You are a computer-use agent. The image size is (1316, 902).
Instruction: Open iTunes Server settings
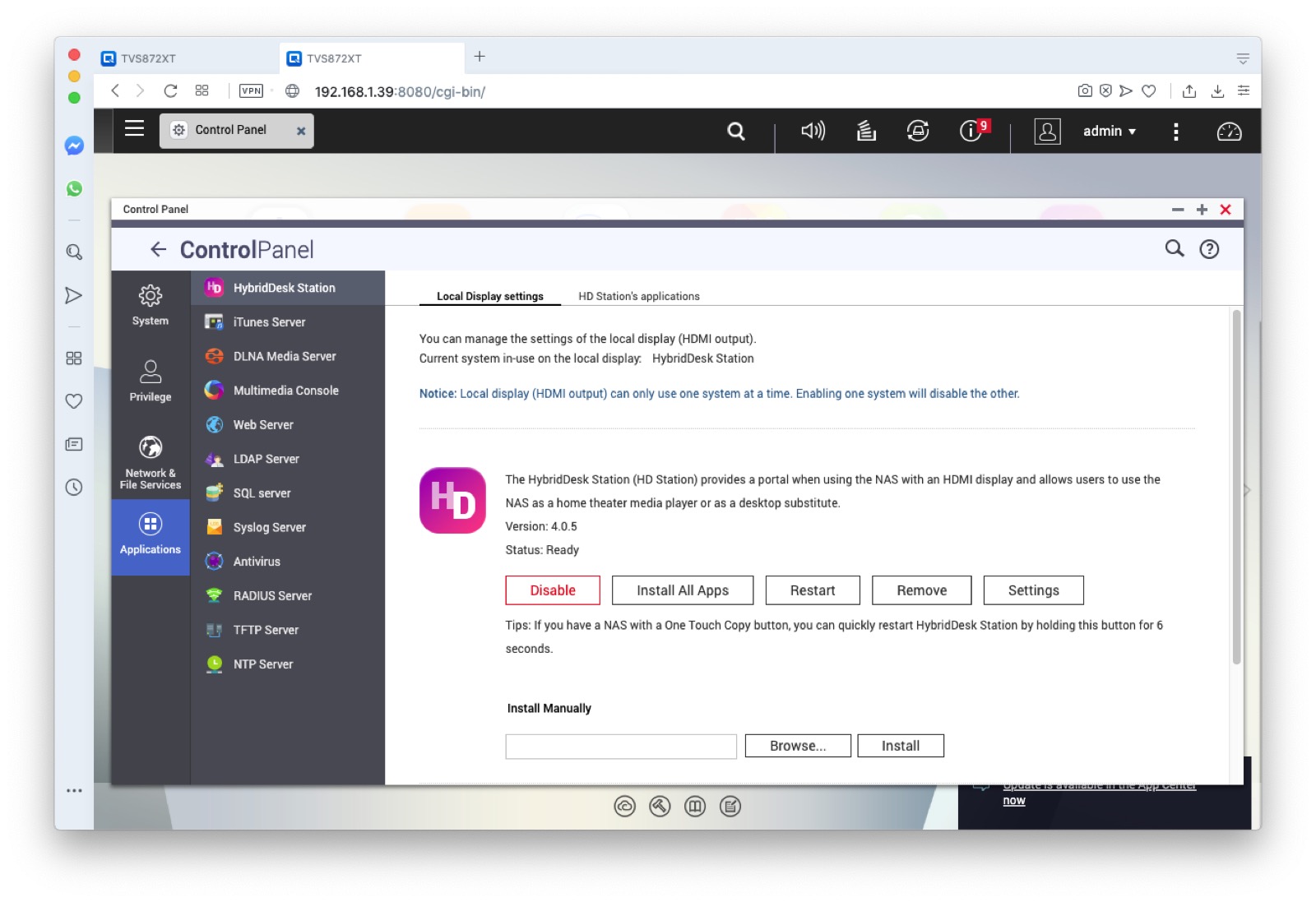288,322
